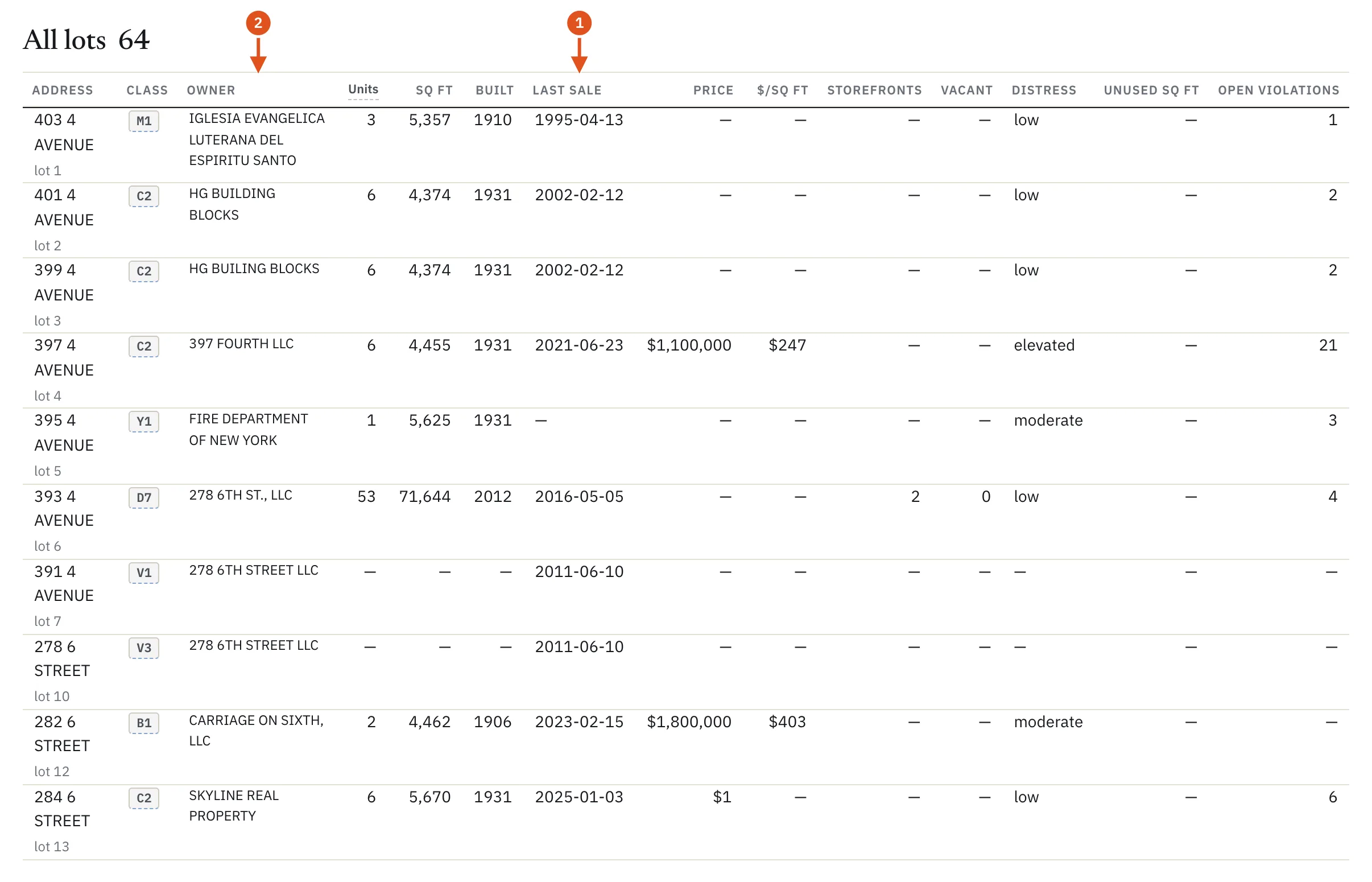
Task: Click the C2 badge for 397 4 Avenue
Action: (144, 347)
